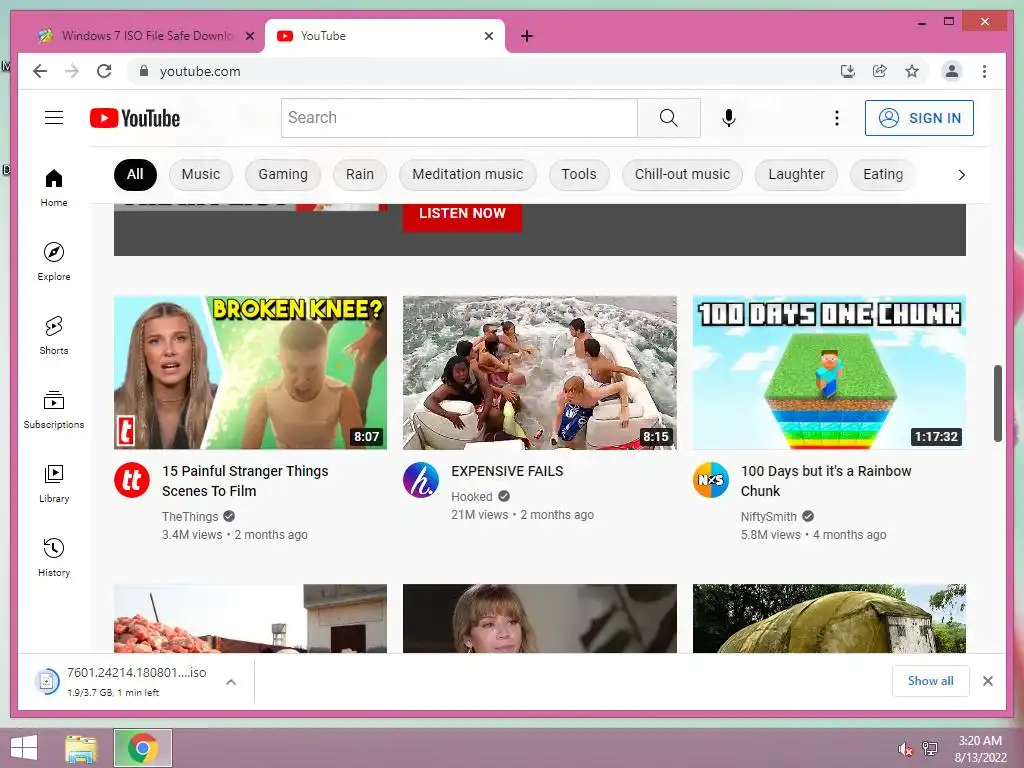Click in the YouTube Search field

click(459, 118)
